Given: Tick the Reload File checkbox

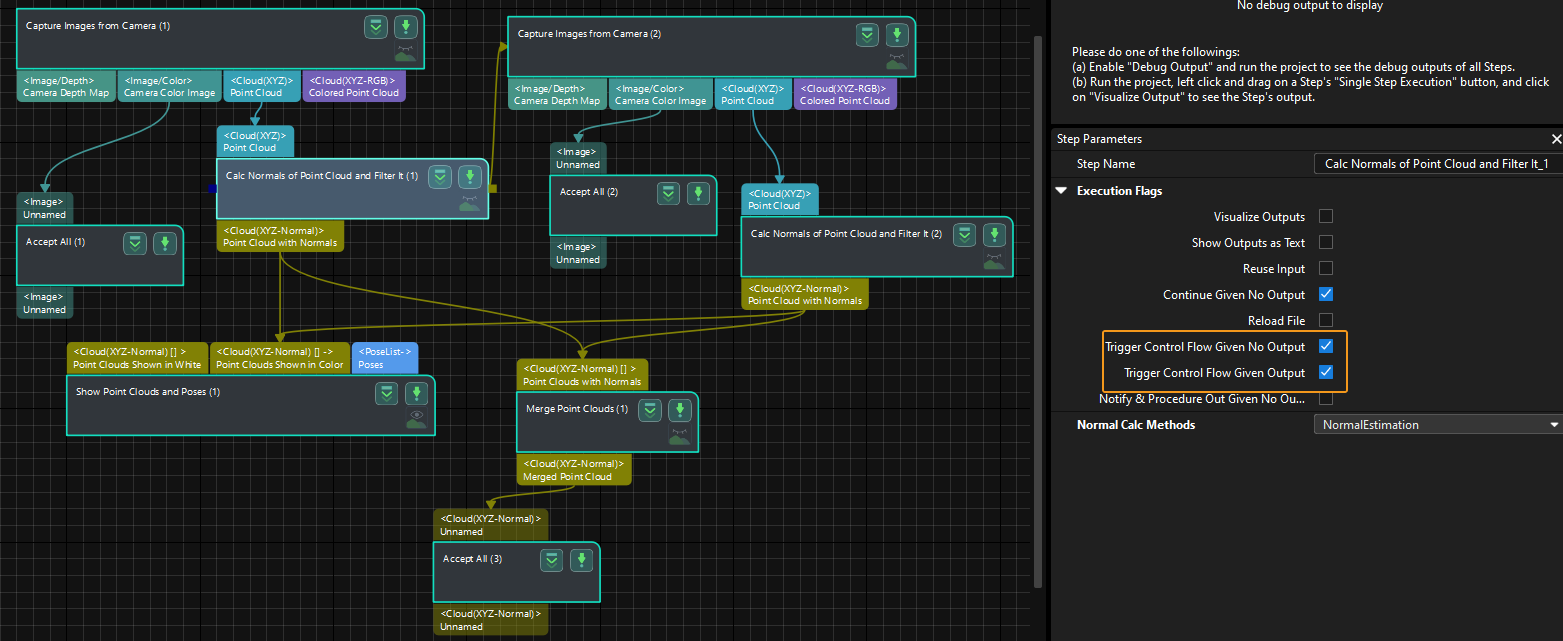Looking at the screenshot, I should tap(1326, 321).
